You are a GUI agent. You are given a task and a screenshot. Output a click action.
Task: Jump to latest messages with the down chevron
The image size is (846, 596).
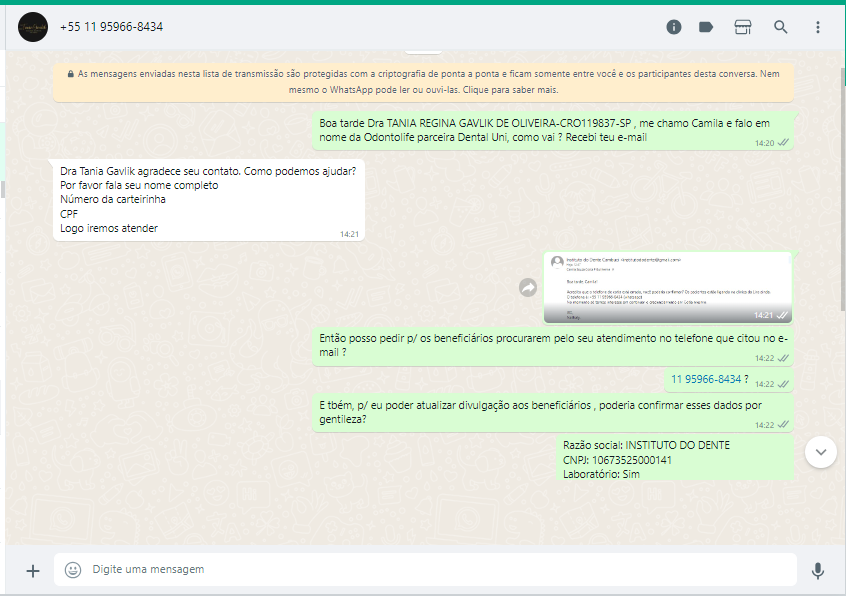click(821, 451)
